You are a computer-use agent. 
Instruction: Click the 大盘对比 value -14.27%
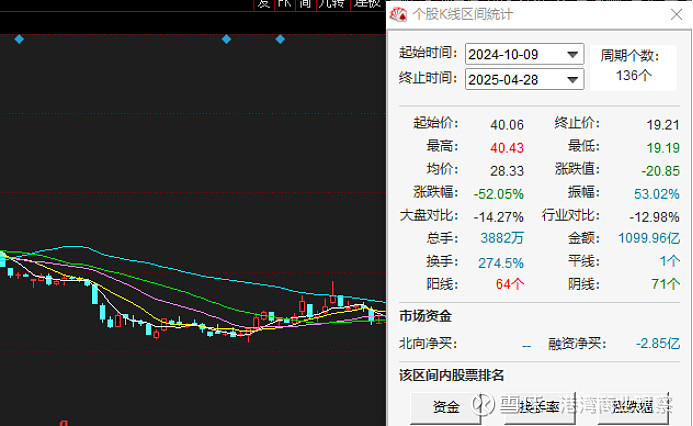pyautogui.click(x=499, y=217)
